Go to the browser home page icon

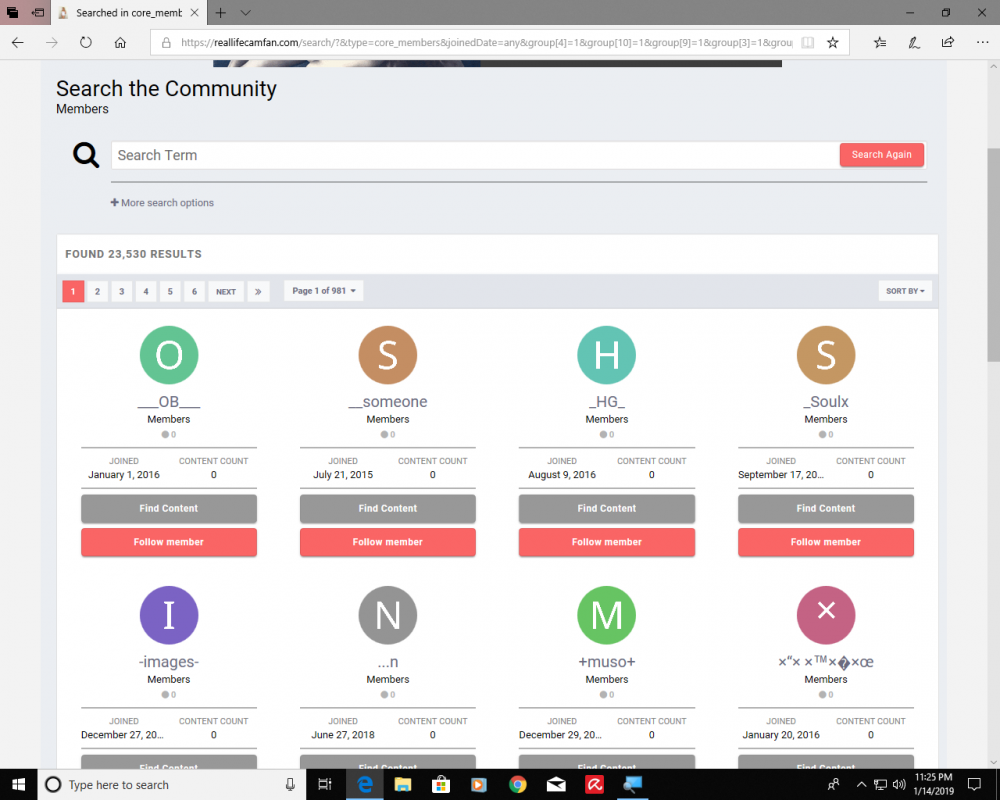(x=120, y=43)
